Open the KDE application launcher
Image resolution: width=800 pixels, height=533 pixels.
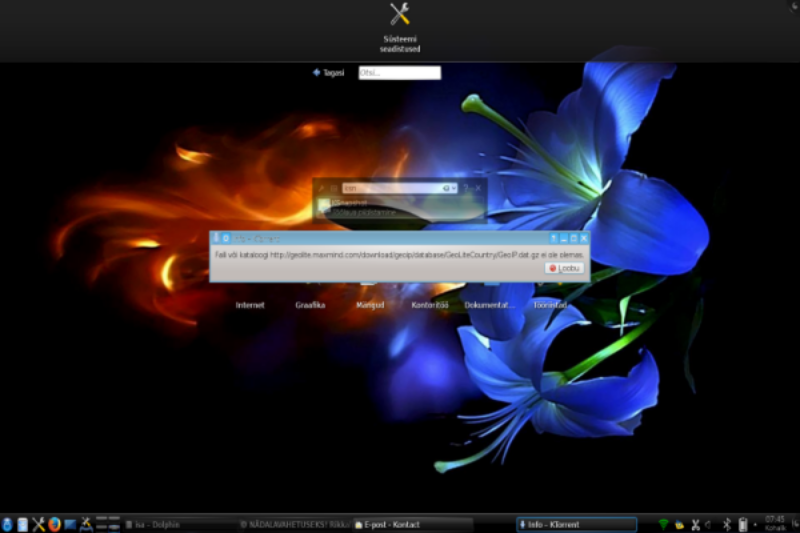pyautogui.click(x=7, y=524)
